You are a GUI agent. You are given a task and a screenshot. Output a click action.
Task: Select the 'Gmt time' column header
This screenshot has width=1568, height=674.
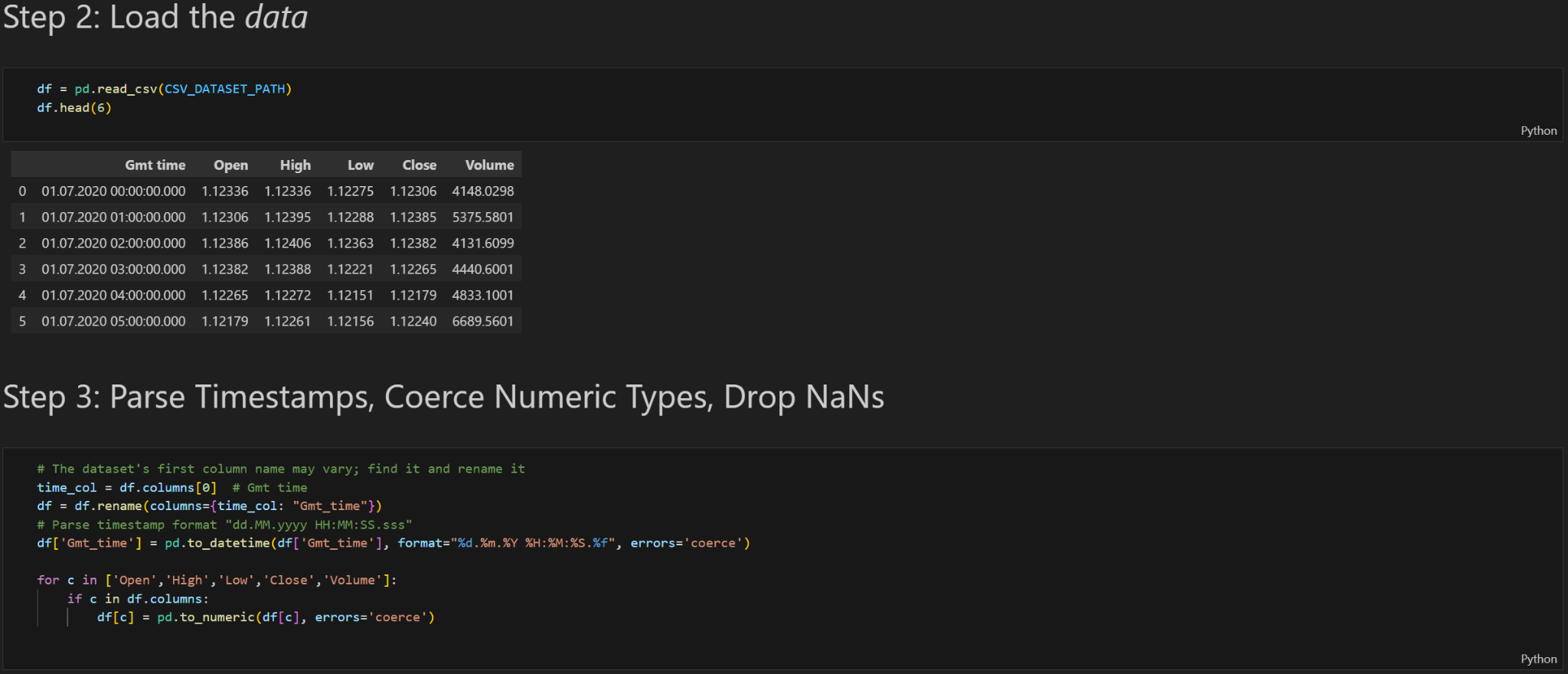click(155, 165)
